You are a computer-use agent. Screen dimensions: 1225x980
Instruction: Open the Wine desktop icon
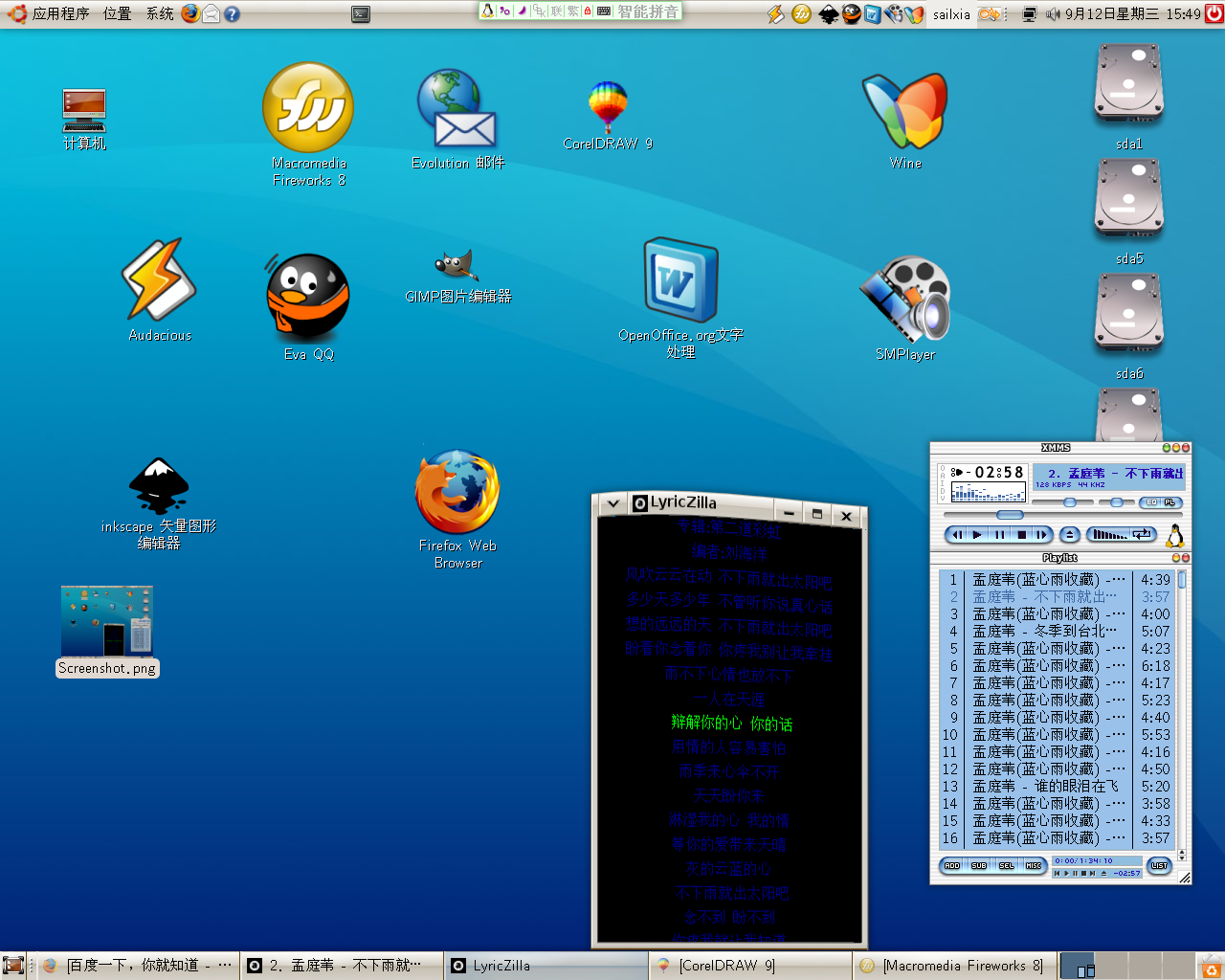[905, 122]
